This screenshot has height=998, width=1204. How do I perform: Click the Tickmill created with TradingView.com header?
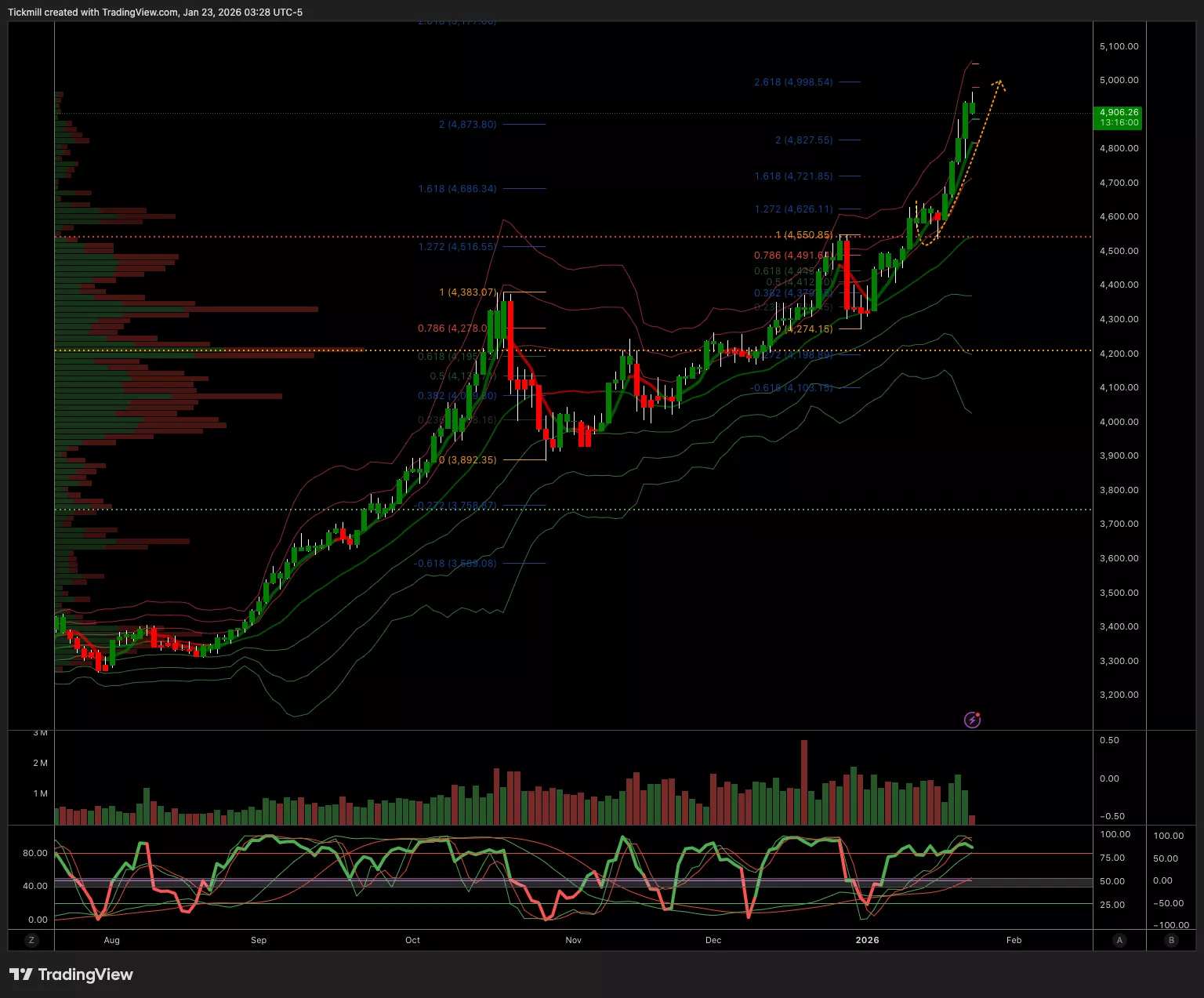click(x=155, y=13)
